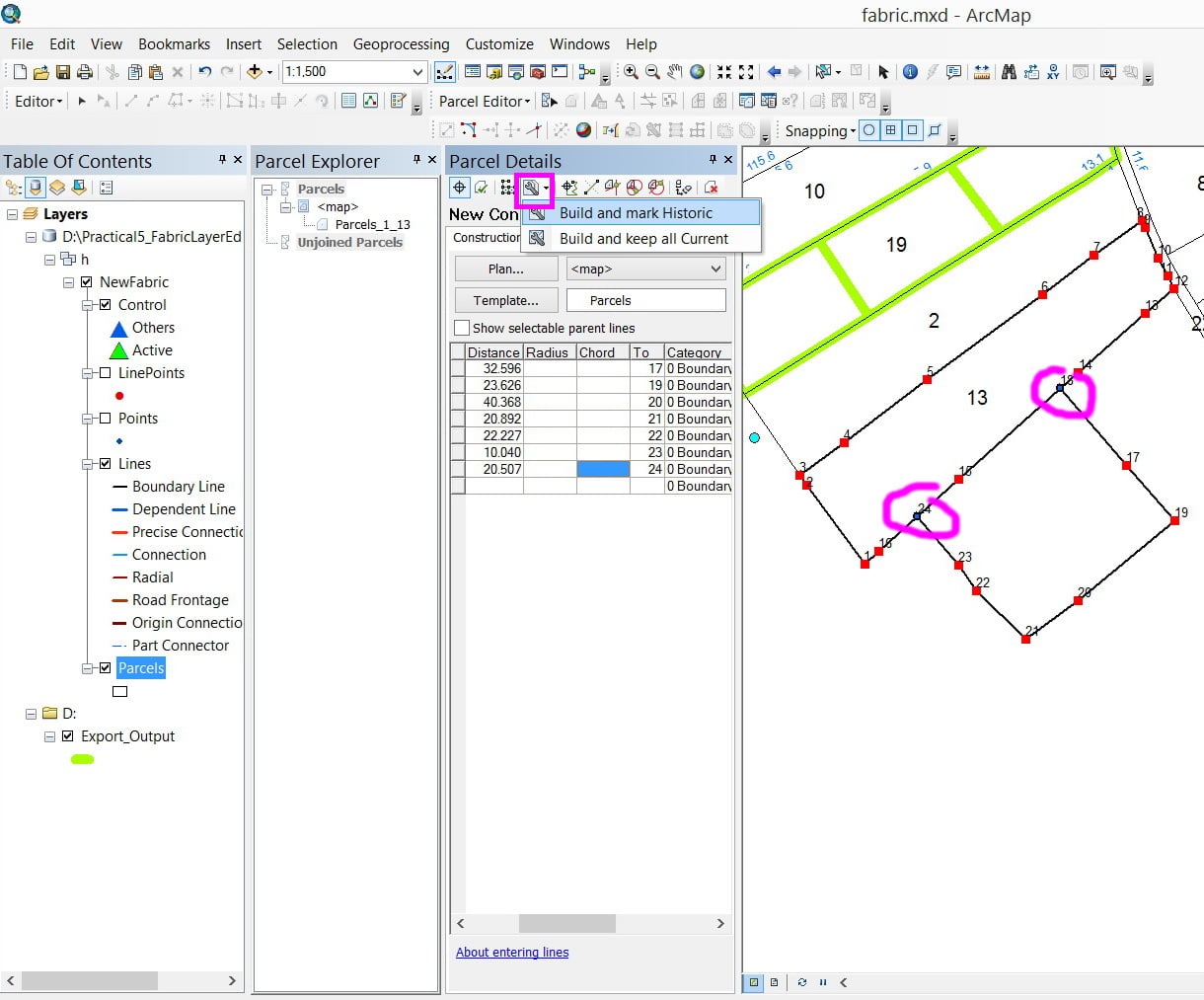Toggle Edge Snapping icon

tap(935, 130)
